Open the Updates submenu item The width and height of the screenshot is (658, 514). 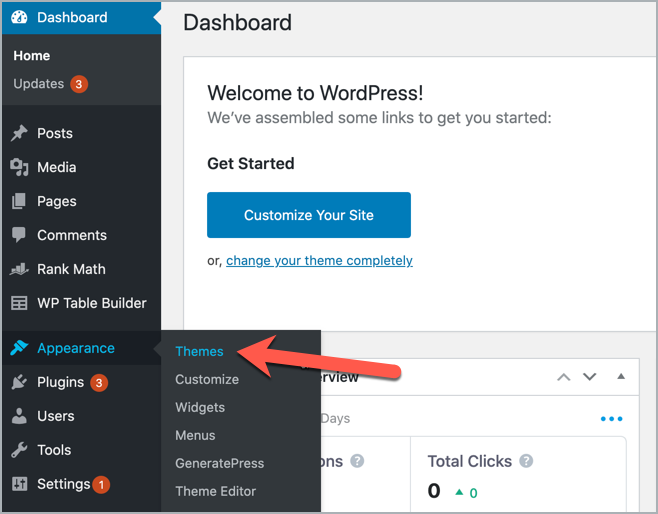click(39, 83)
